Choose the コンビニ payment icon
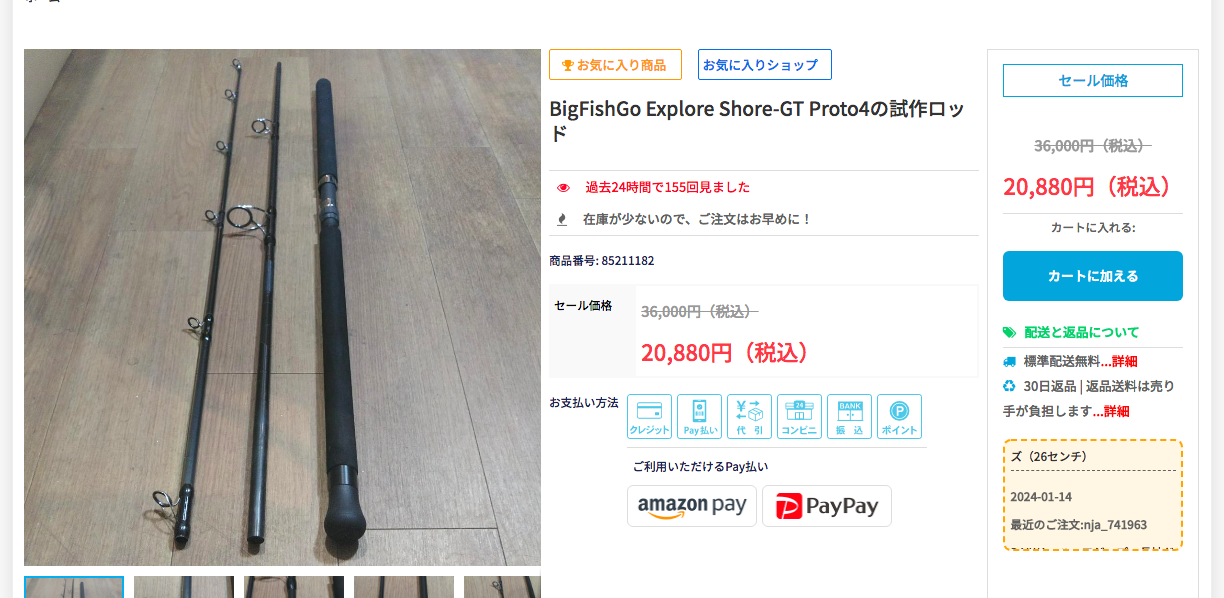 click(799, 416)
